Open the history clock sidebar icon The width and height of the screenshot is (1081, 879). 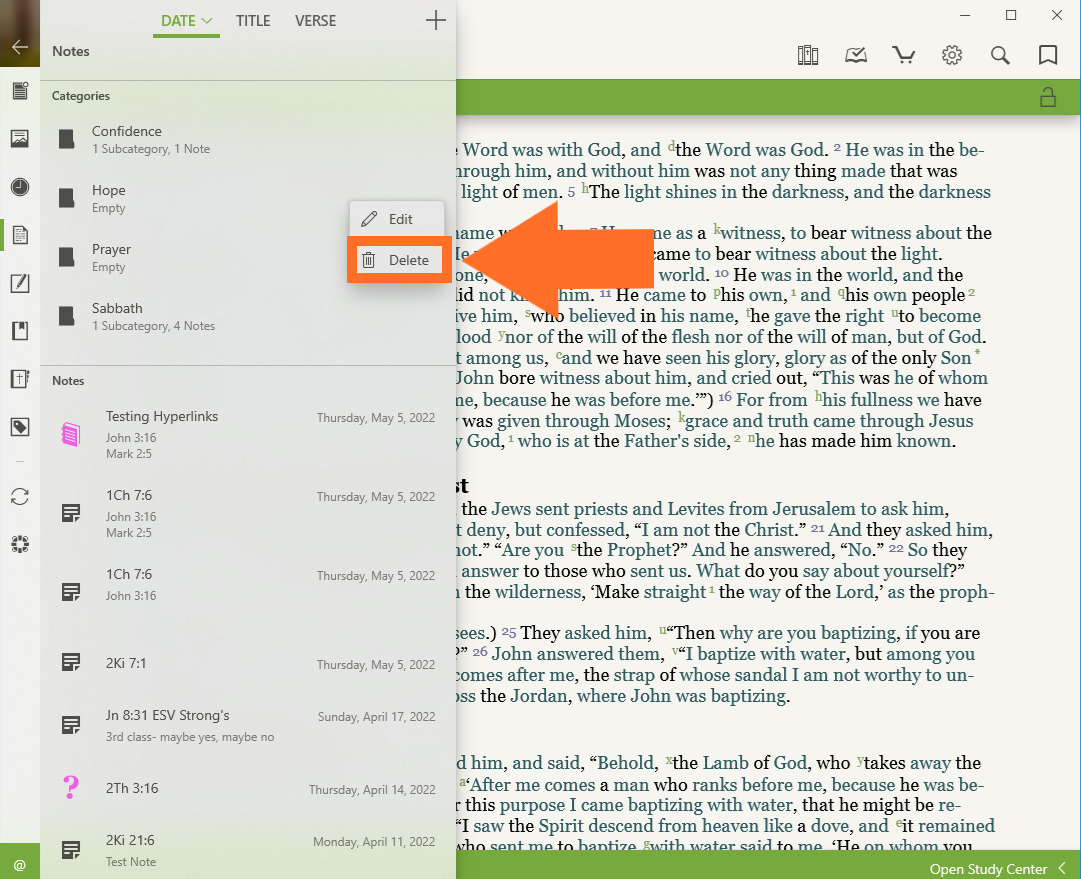(20, 187)
